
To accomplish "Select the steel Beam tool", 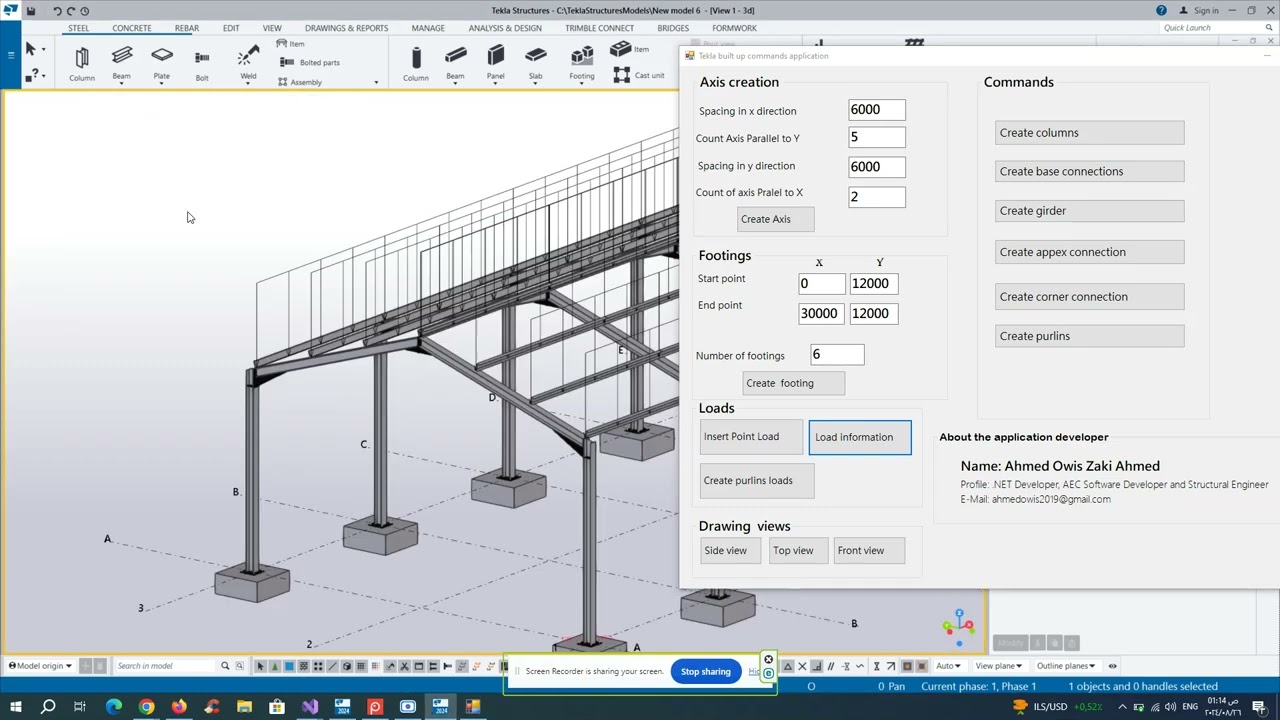I will pos(122,59).
